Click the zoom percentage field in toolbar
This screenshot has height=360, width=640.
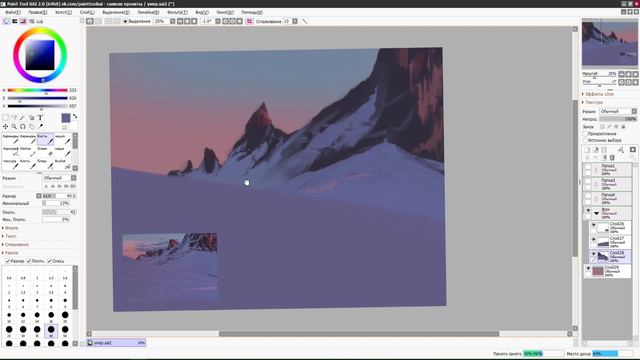coord(160,21)
